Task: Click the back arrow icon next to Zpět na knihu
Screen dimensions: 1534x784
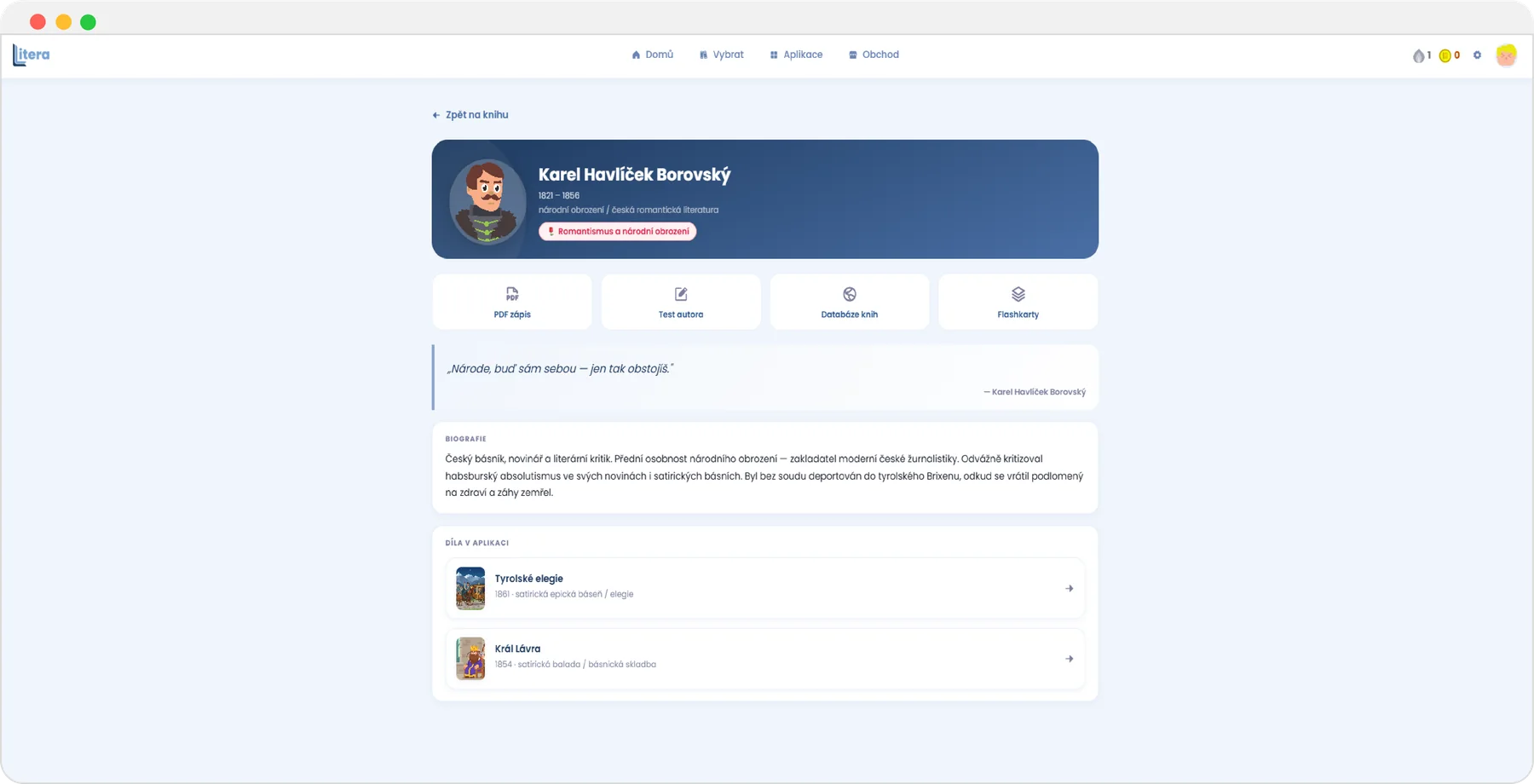Action: click(436, 115)
